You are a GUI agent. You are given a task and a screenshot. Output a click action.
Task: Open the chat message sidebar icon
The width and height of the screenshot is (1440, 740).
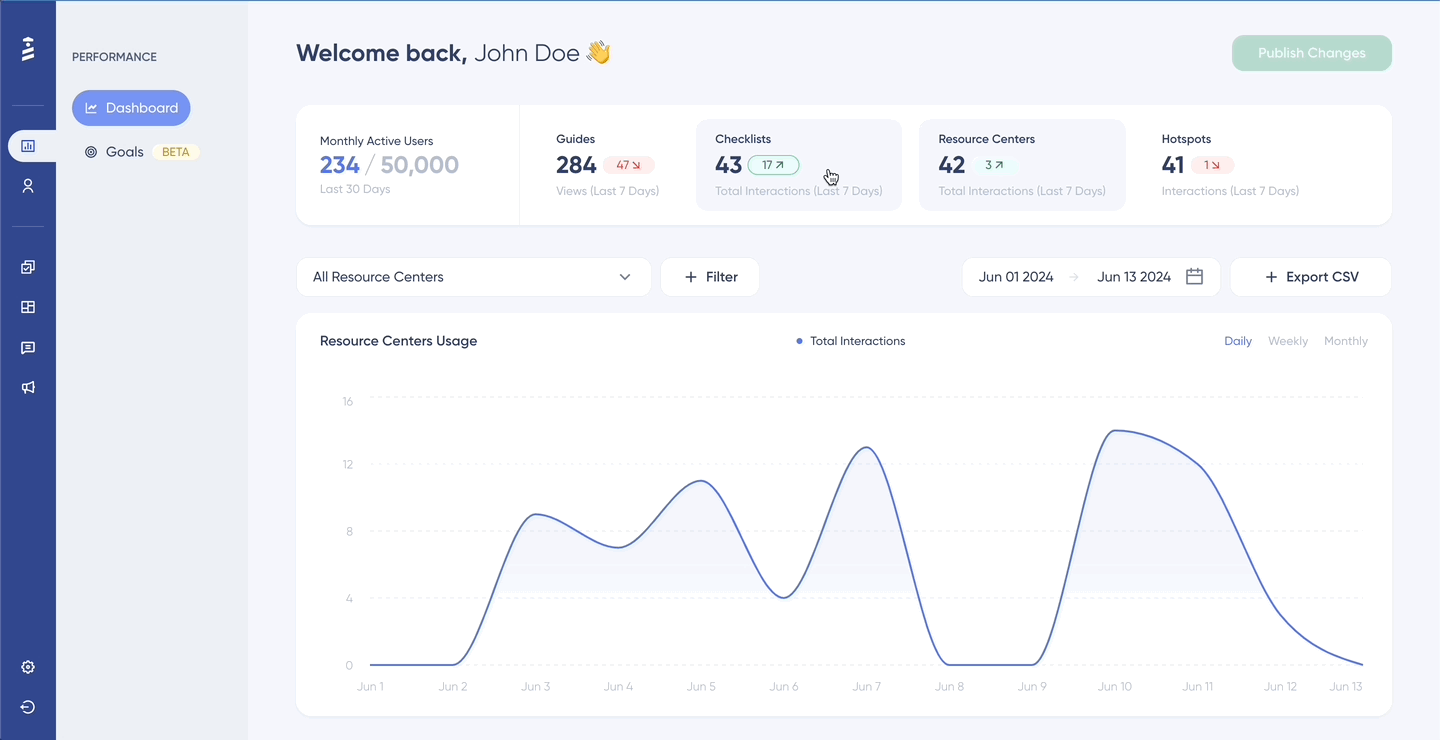pyautogui.click(x=28, y=348)
